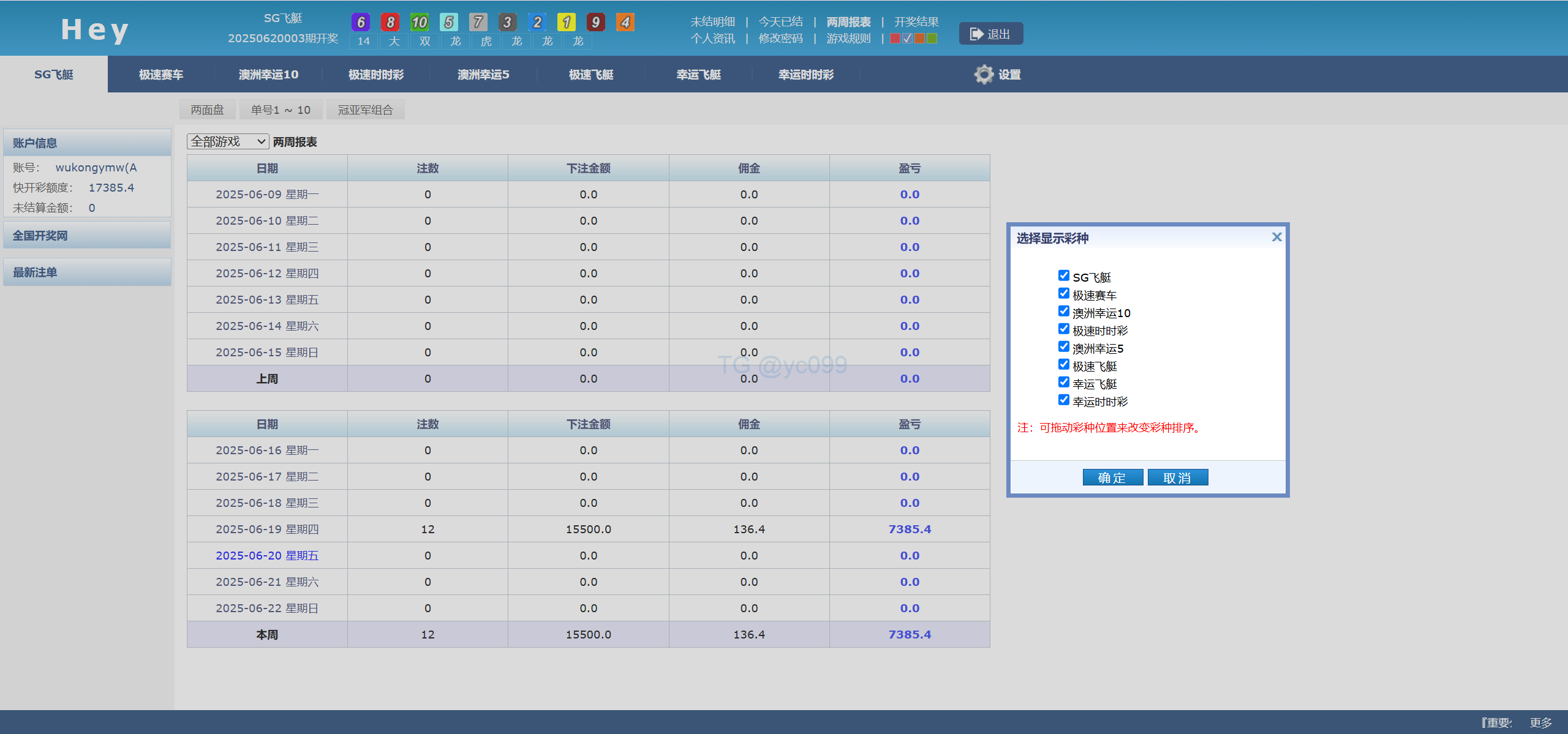Open the 全部游戏 dropdown
Image resolution: width=1568 pixels, height=734 pixels.
tap(228, 141)
